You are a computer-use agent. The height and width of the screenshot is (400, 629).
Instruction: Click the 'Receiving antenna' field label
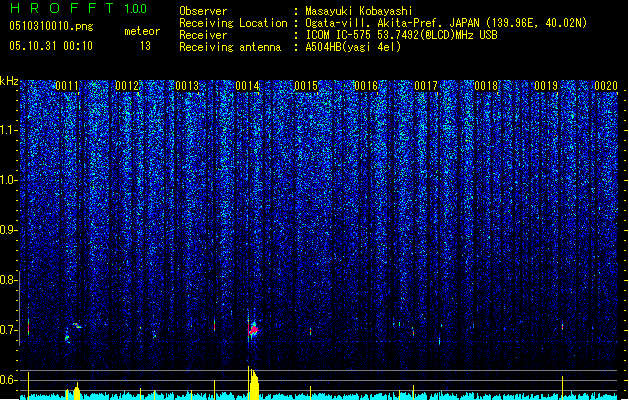click(x=230, y=47)
